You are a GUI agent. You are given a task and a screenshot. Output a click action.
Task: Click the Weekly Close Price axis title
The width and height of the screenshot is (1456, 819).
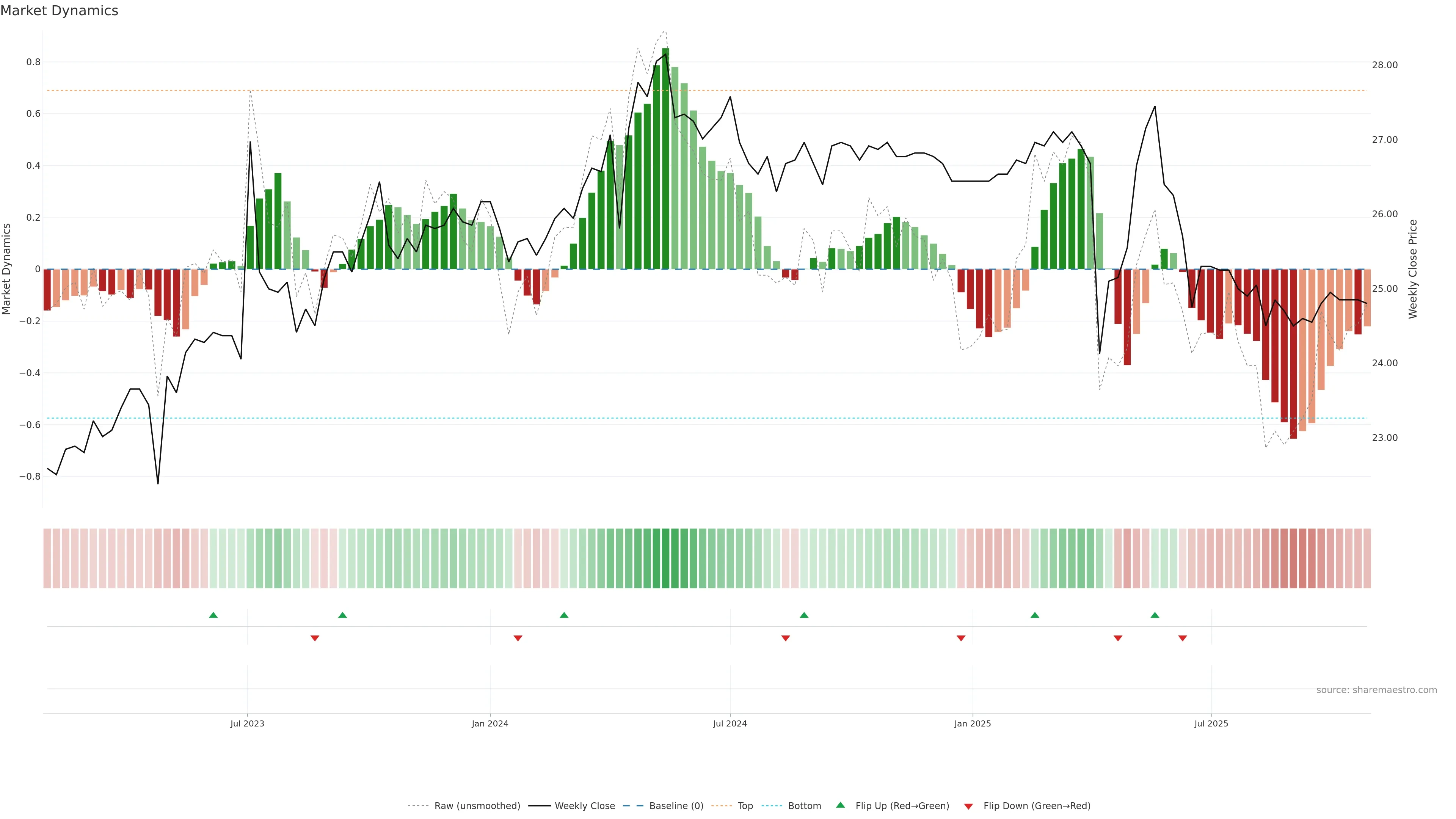[x=1413, y=269]
